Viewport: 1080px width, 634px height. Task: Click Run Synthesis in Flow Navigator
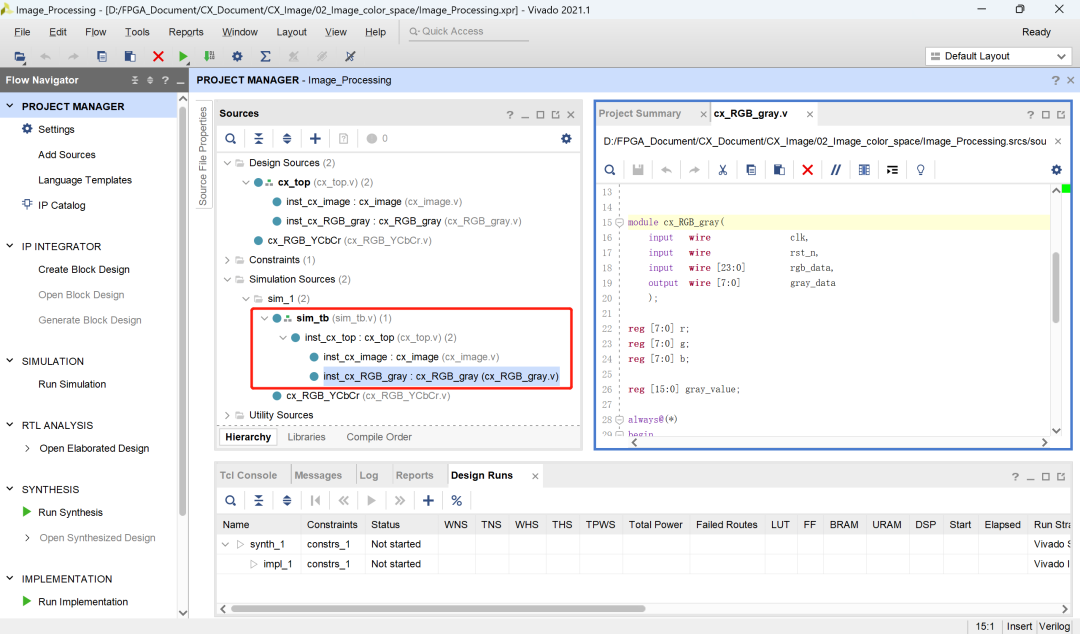coord(70,512)
